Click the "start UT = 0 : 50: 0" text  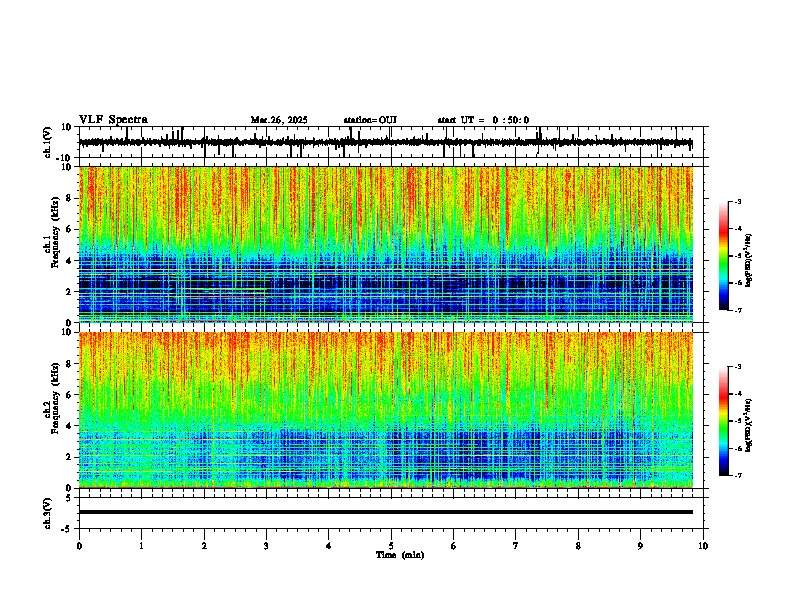(483, 120)
